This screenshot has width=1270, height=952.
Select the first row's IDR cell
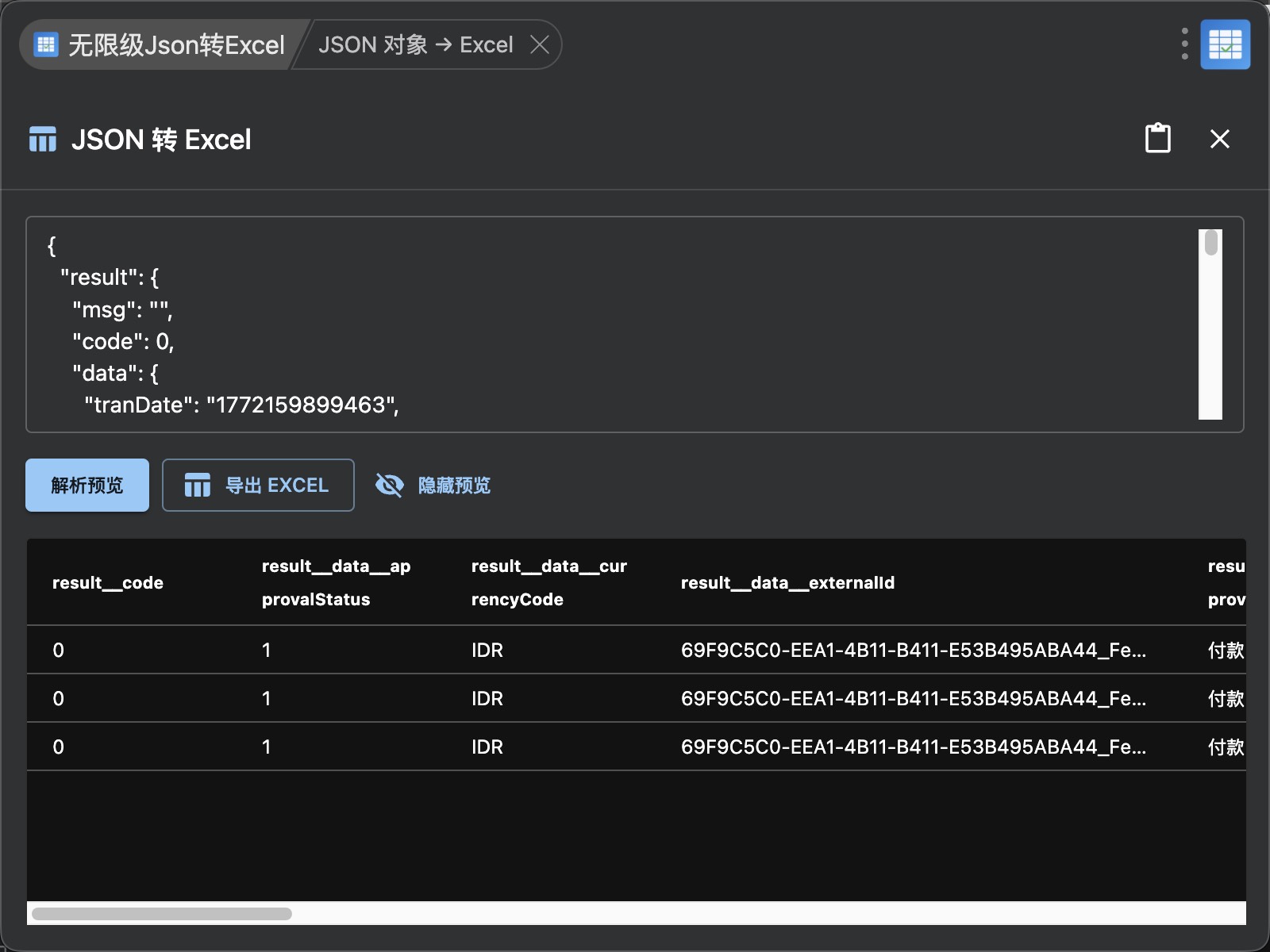pos(487,651)
